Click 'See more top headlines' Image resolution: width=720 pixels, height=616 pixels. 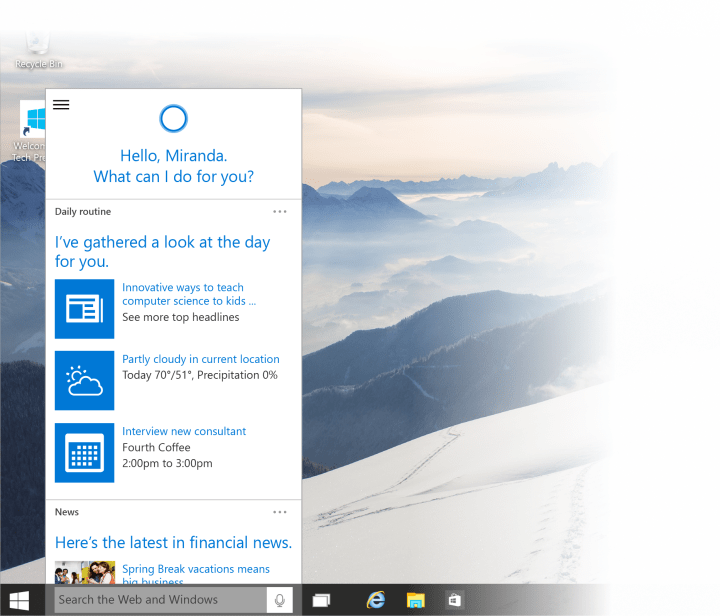pos(181,317)
